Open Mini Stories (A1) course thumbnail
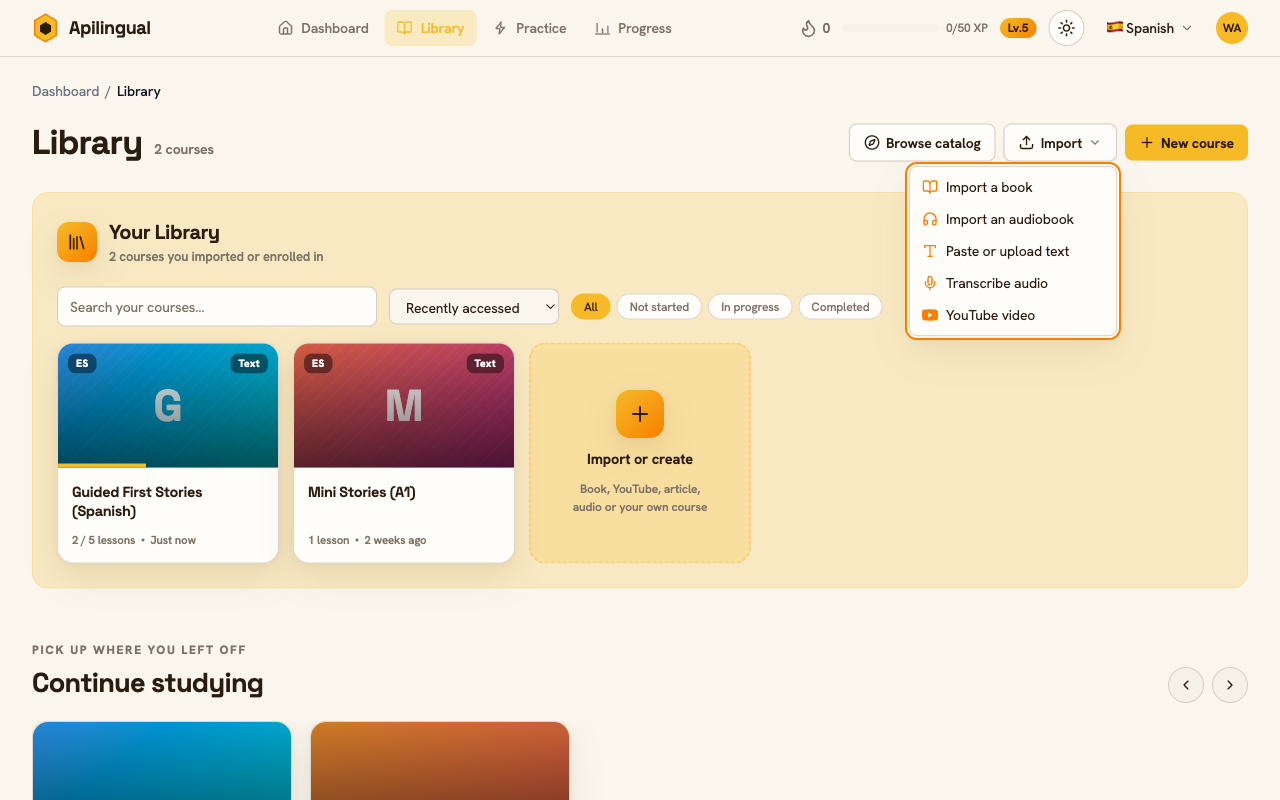The image size is (1280, 800). click(404, 405)
